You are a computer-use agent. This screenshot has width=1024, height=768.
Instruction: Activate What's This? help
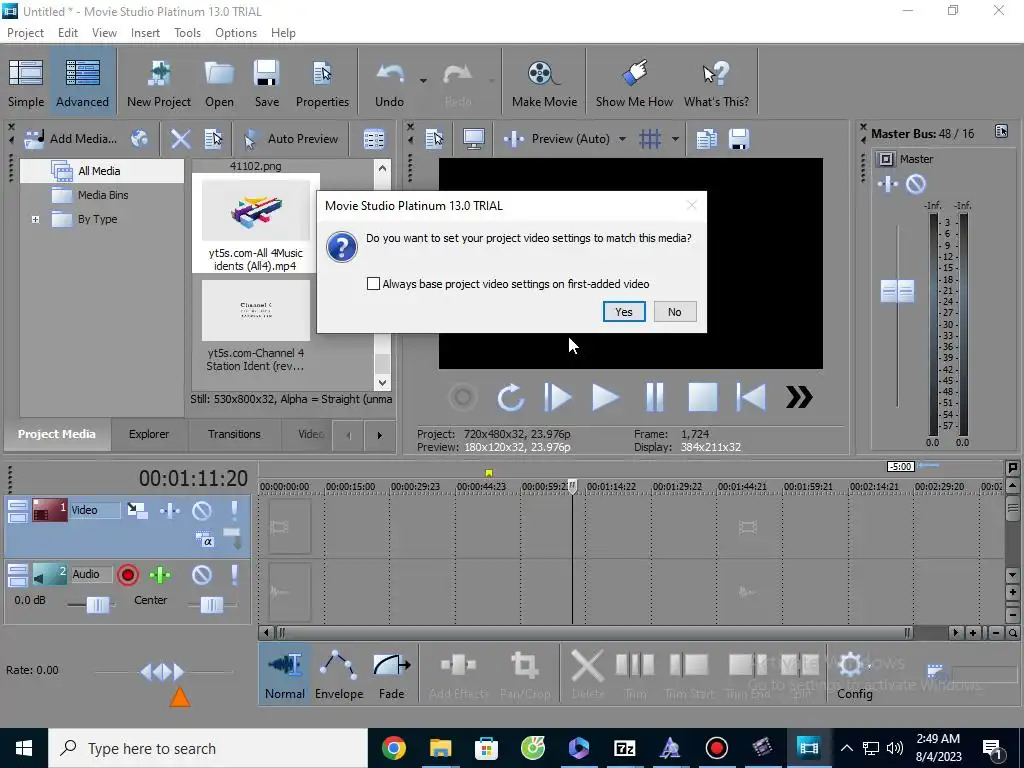[716, 84]
